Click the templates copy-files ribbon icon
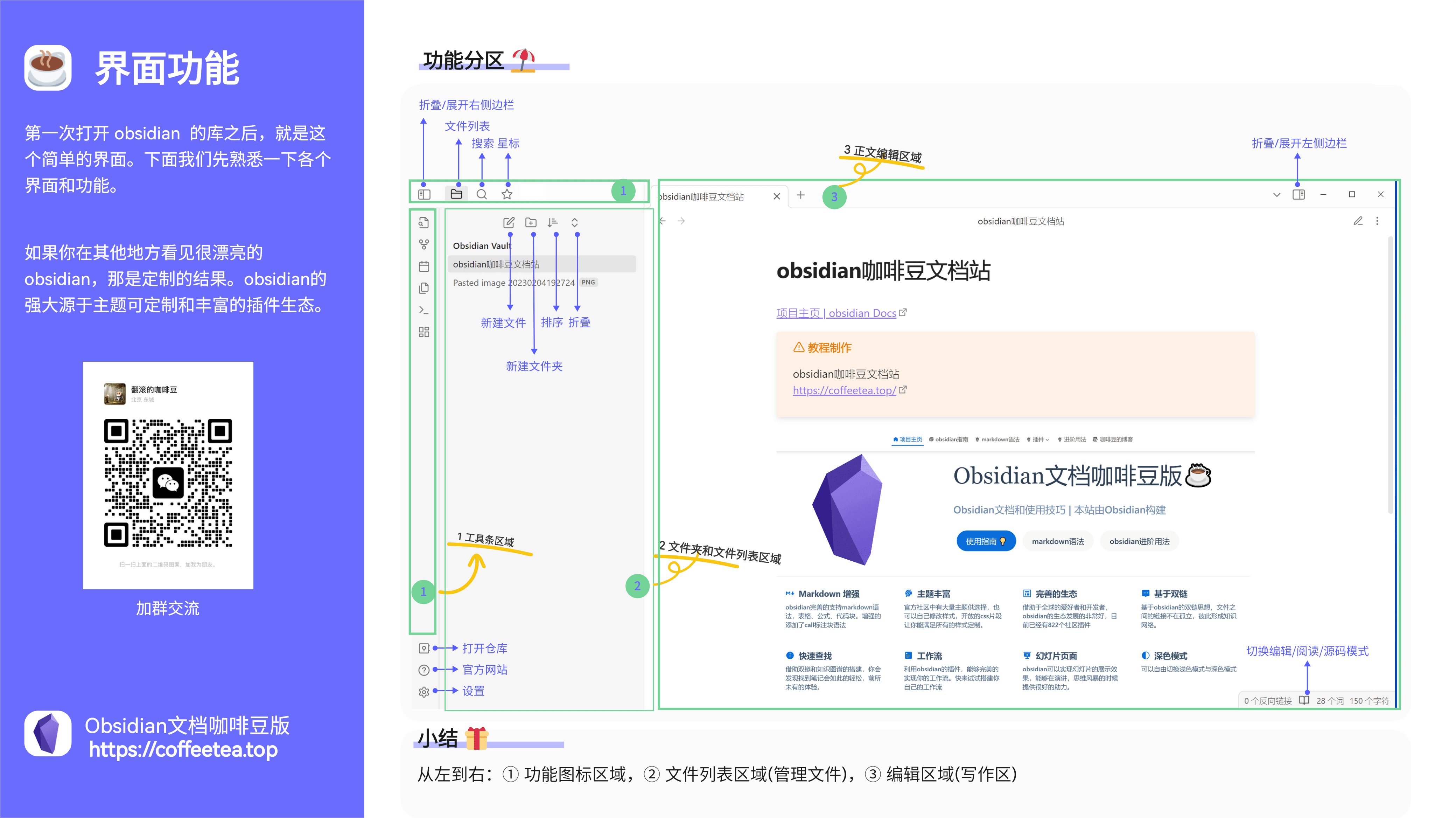1456x818 pixels. 424,288
